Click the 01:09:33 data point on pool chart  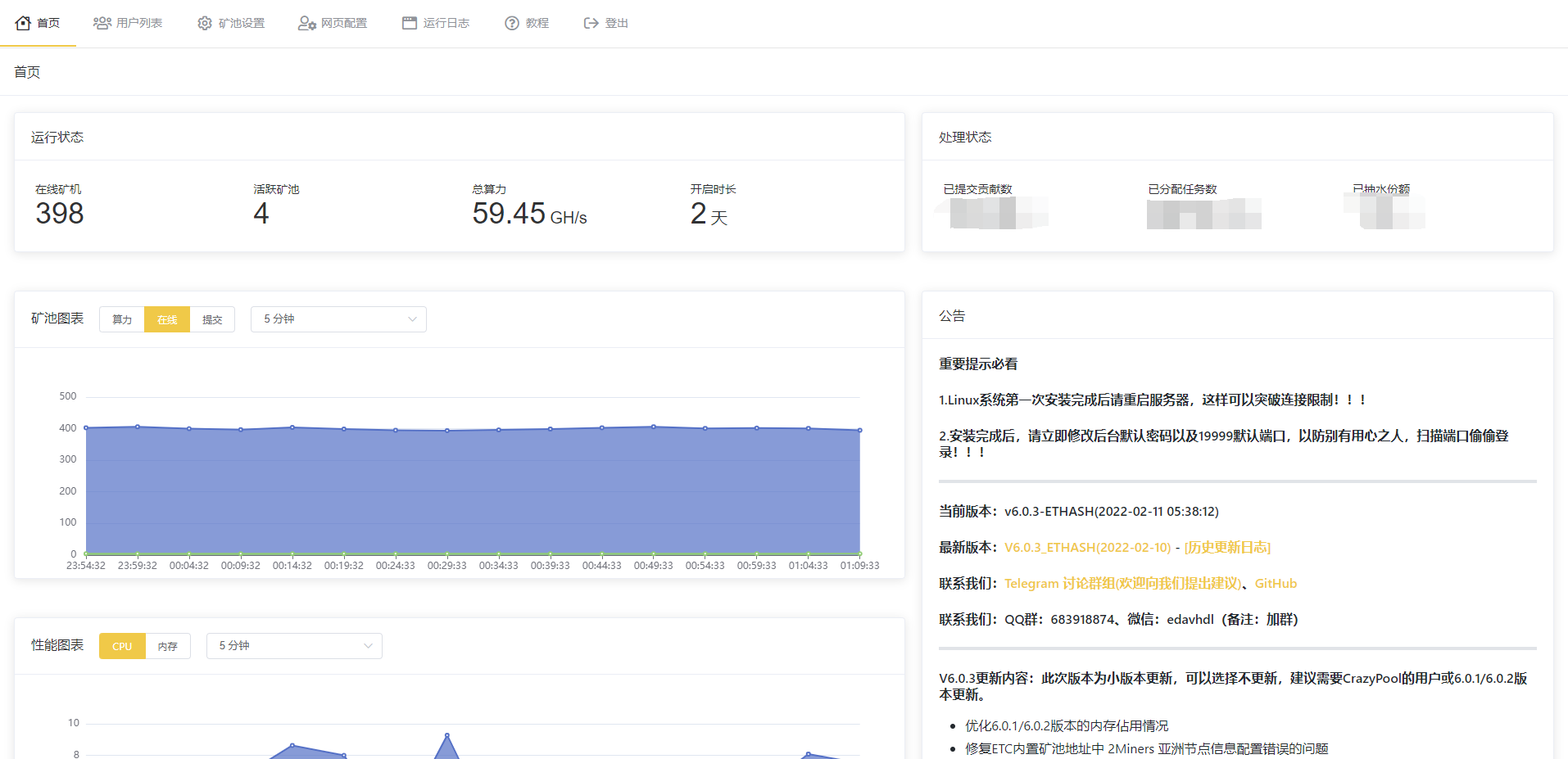pos(859,430)
